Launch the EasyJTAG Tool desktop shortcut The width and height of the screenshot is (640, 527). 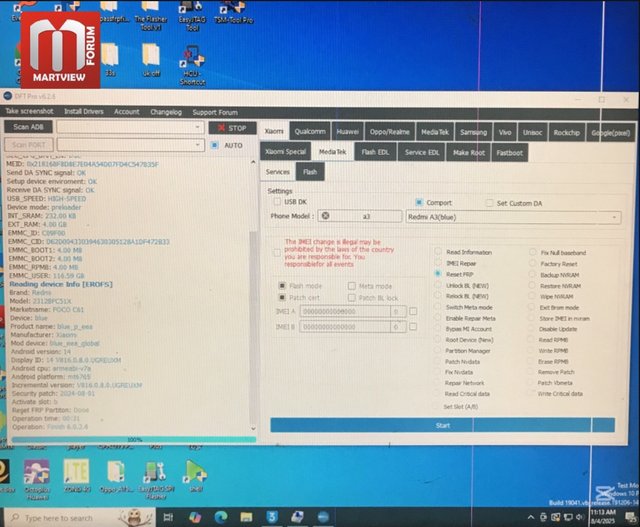pos(192,16)
